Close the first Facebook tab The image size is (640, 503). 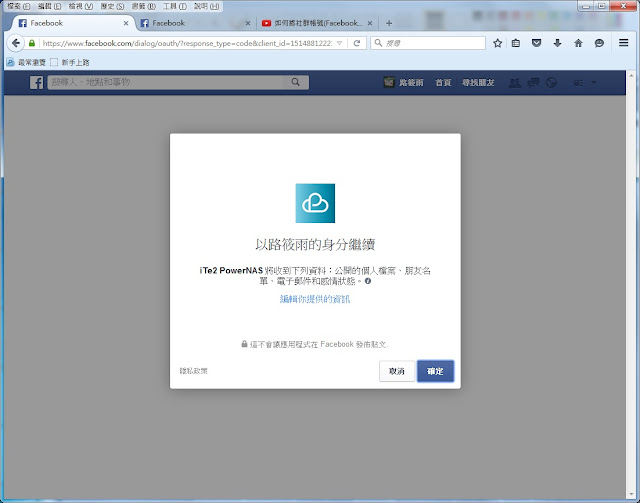pos(126,23)
